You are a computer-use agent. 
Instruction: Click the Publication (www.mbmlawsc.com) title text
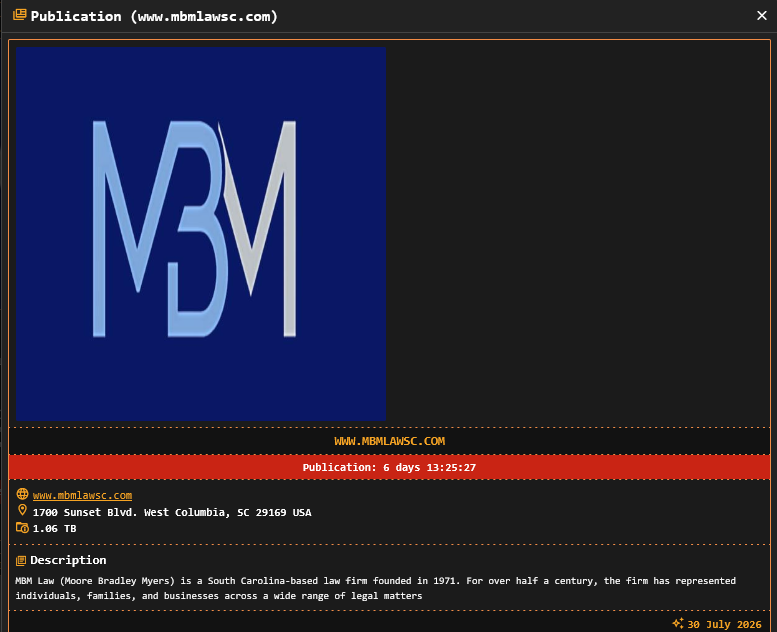tap(154, 16)
